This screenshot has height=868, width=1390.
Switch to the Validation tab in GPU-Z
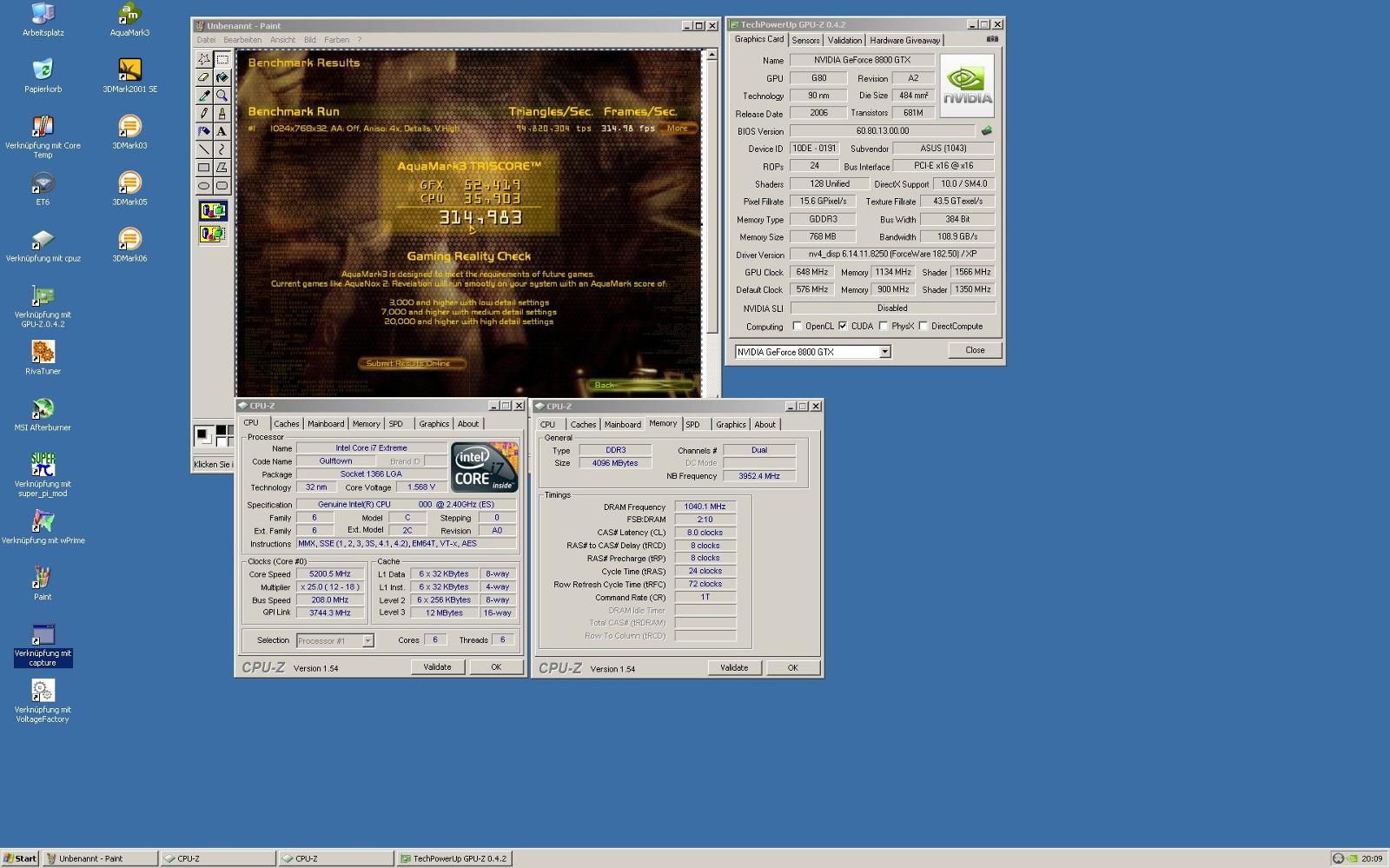844,40
